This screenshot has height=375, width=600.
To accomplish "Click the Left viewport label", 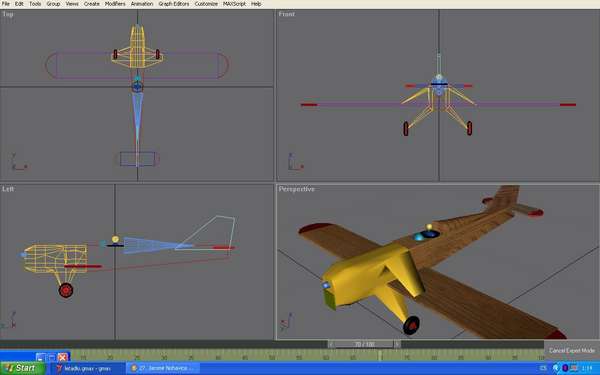I will click(x=8, y=189).
